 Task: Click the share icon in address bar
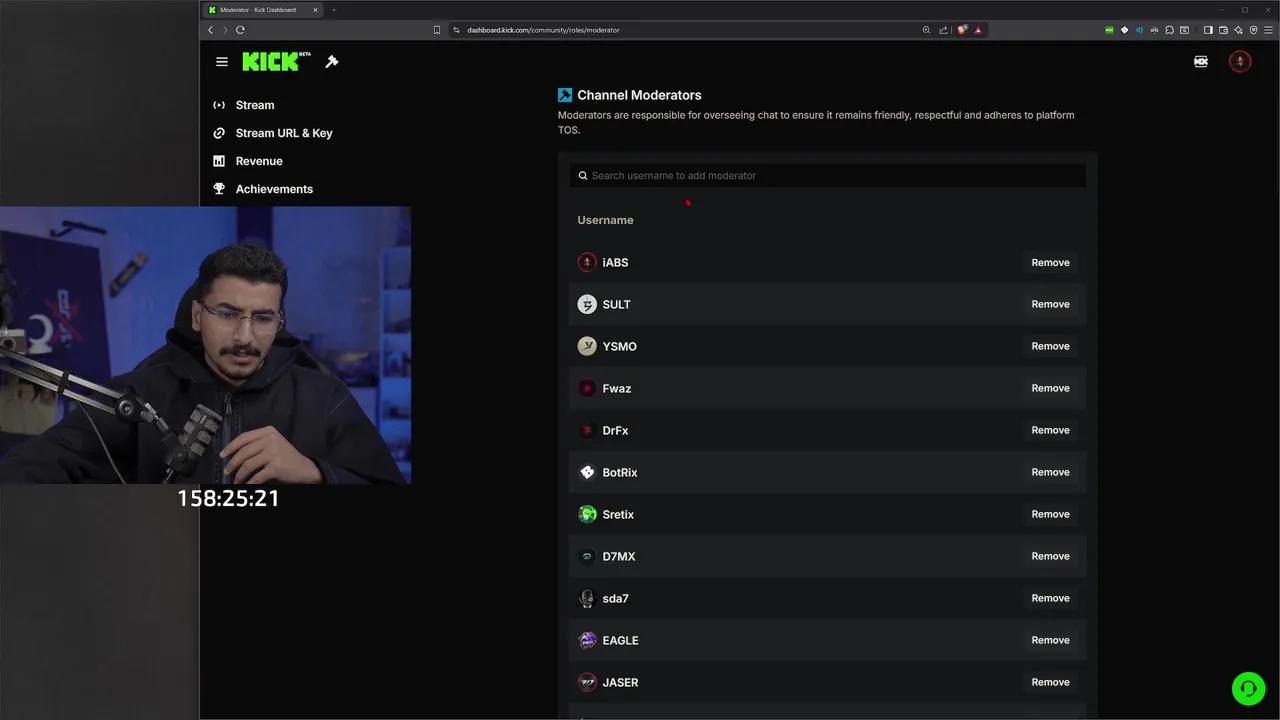click(943, 30)
